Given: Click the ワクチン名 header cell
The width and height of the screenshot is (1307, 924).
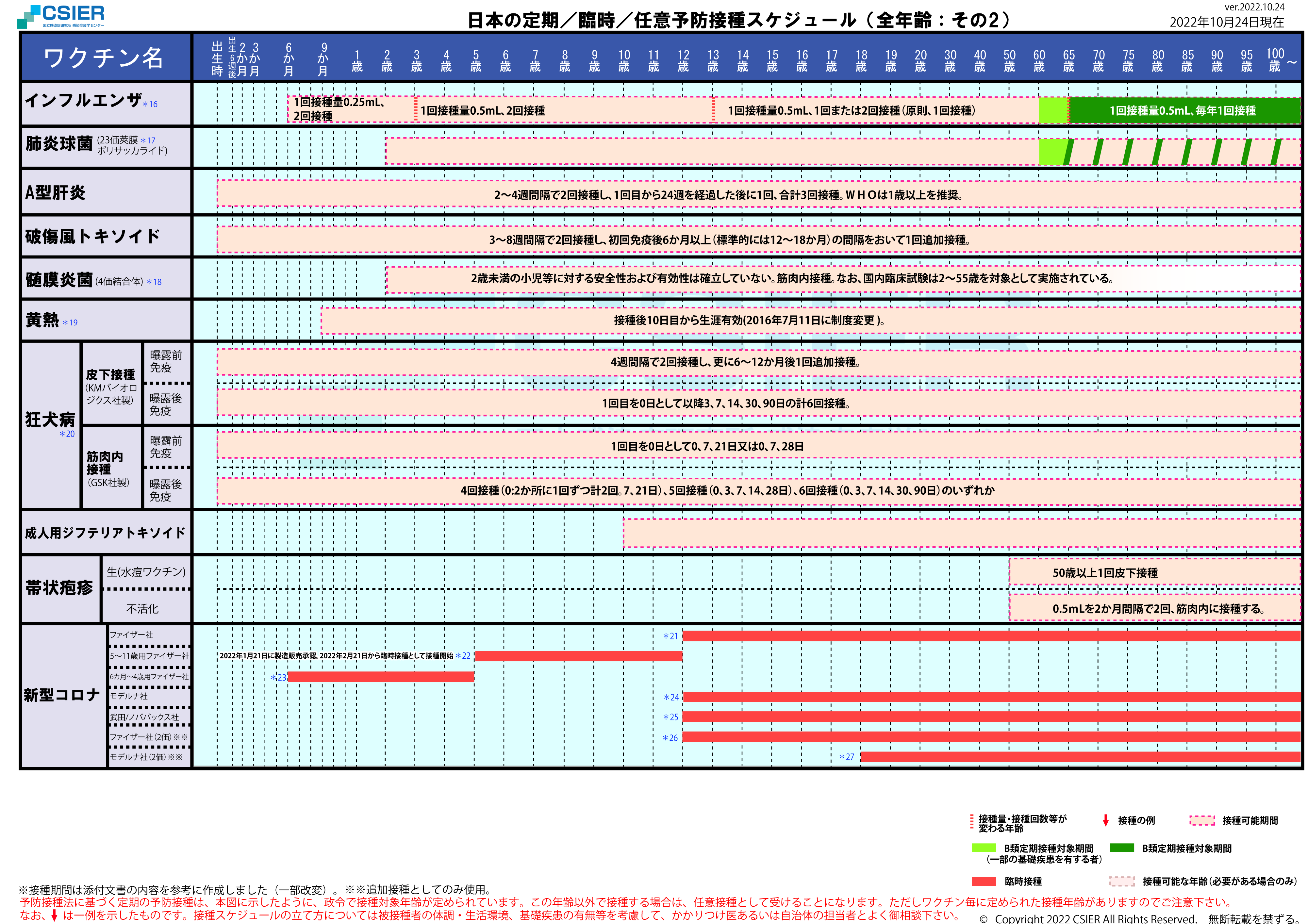Looking at the screenshot, I should pyautogui.click(x=105, y=58).
